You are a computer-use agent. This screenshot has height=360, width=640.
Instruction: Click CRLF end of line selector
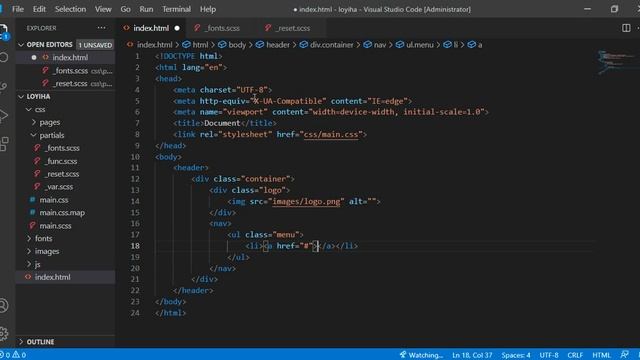(575, 355)
